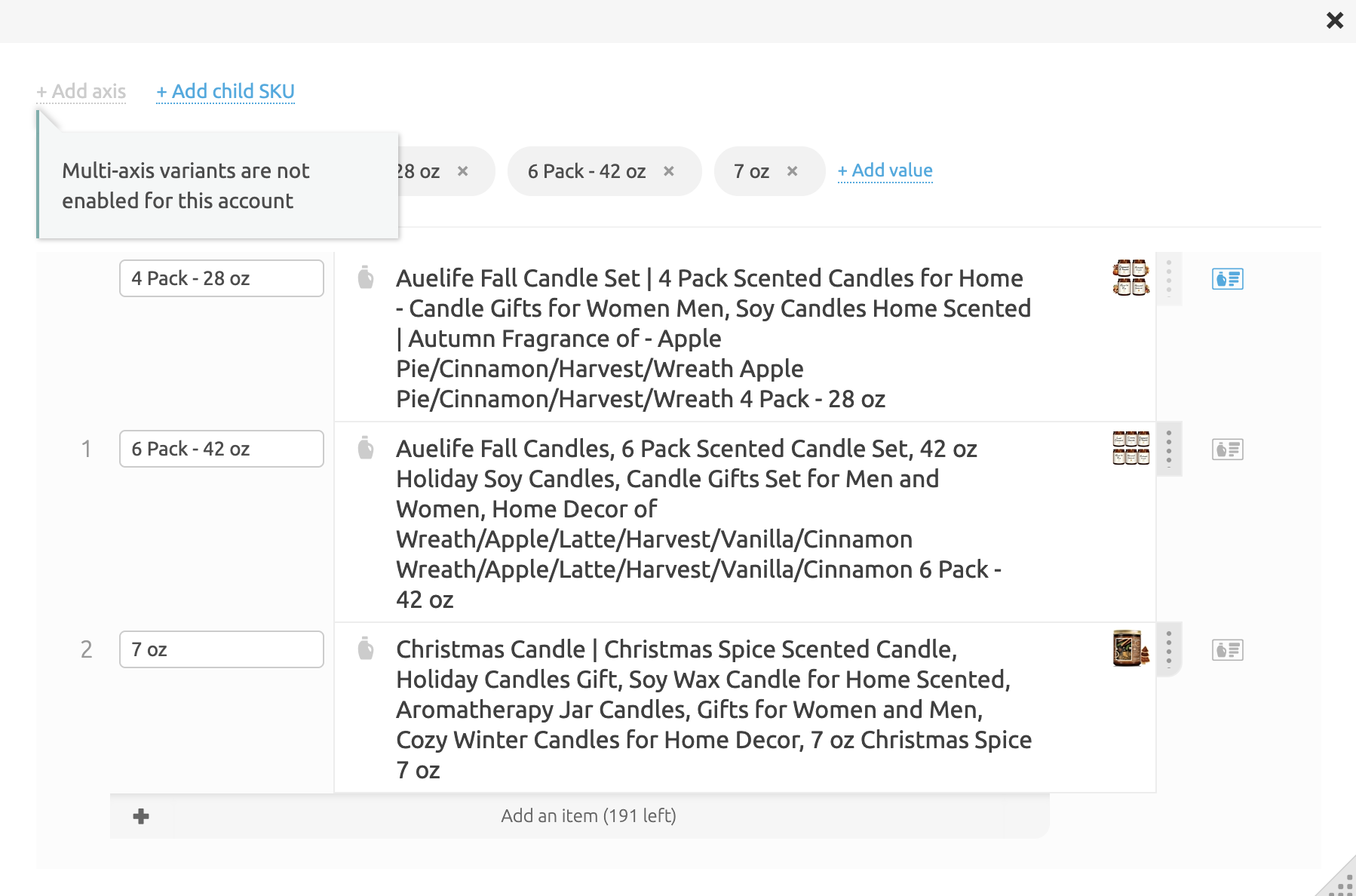Remove the 6 Pack - 42 oz value chip
Viewport: 1356px width, 896px height.
point(669,171)
